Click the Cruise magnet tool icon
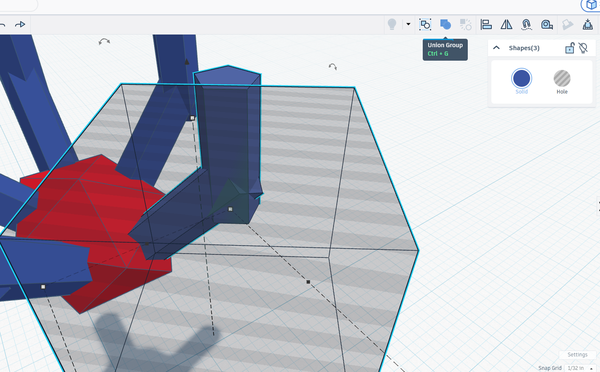Image resolution: width=600 pixels, height=372 pixels. point(527,24)
